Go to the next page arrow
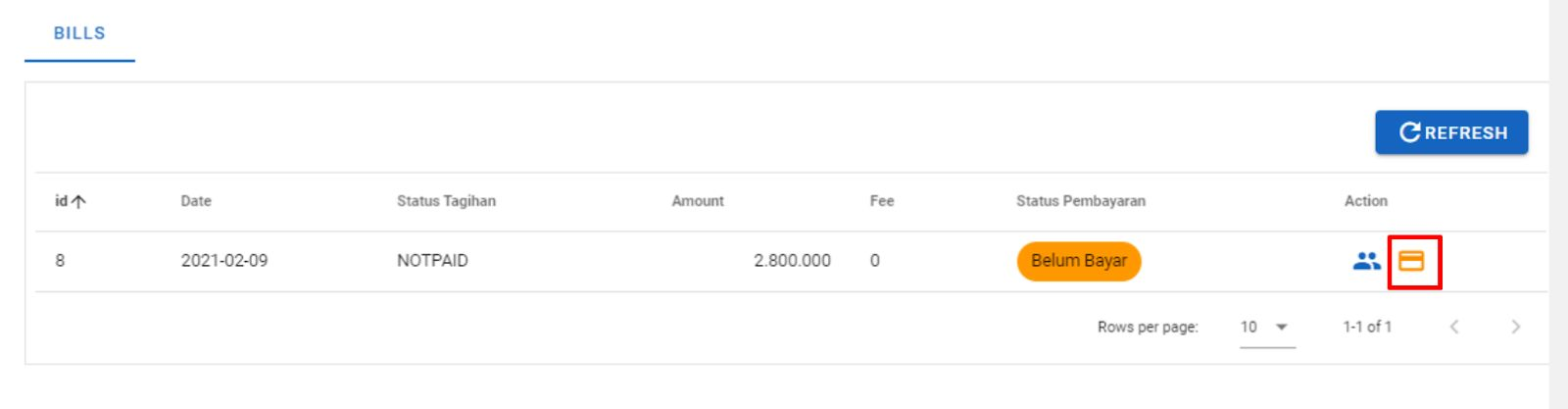Image resolution: width=1568 pixels, height=409 pixels. coord(1515,327)
